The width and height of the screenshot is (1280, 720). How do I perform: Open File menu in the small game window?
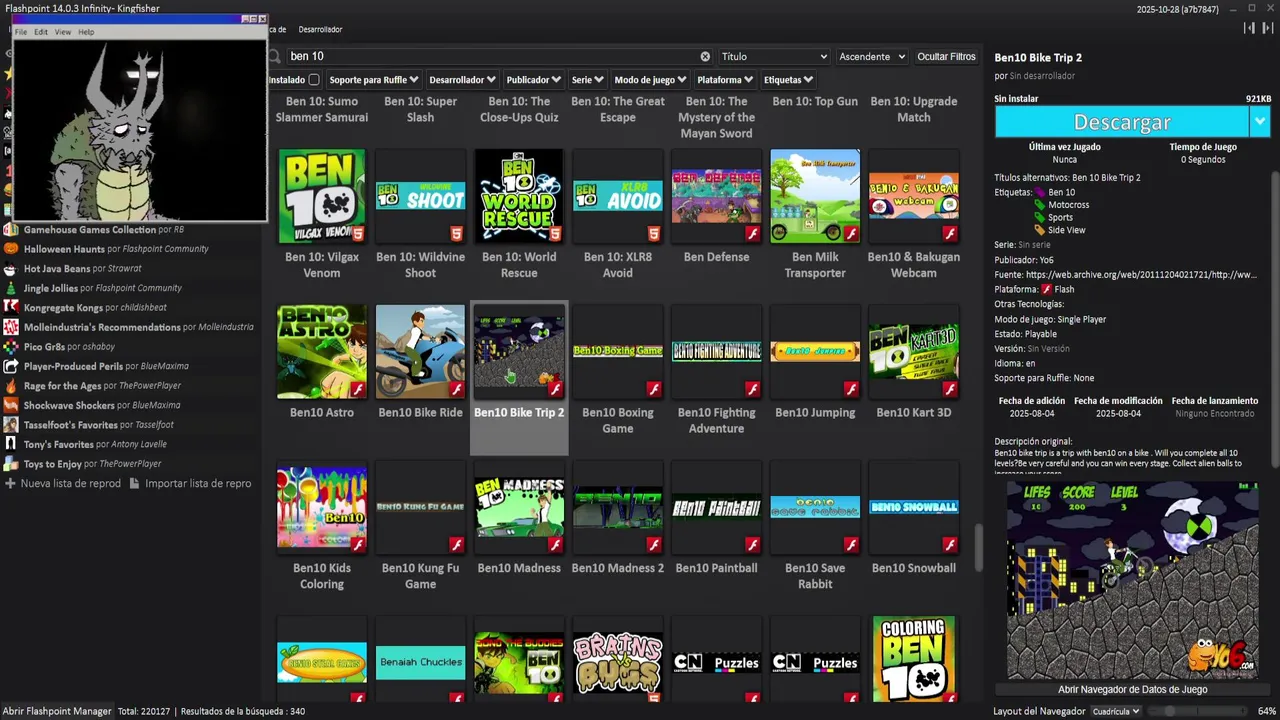(x=20, y=32)
